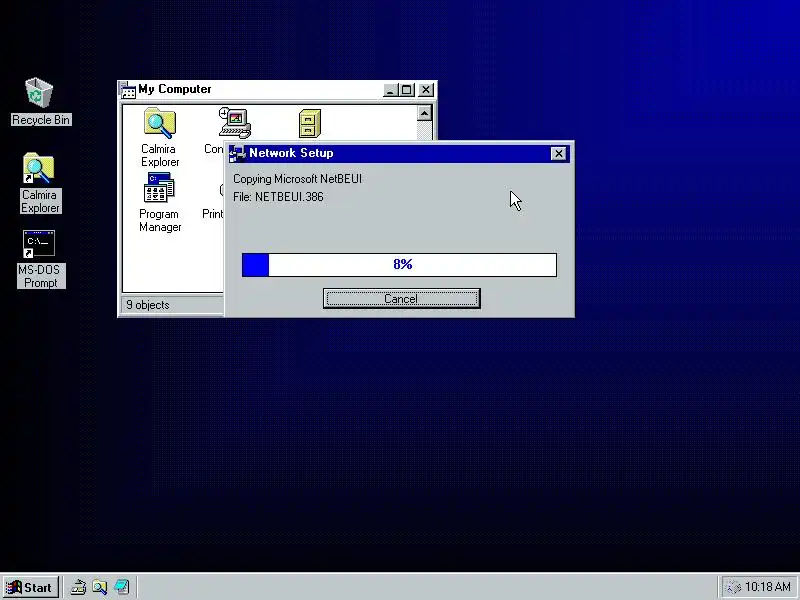Image resolution: width=800 pixels, height=600 pixels.
Task: Click the system tray icon beside the clock
Action: [x=734, y=587]
